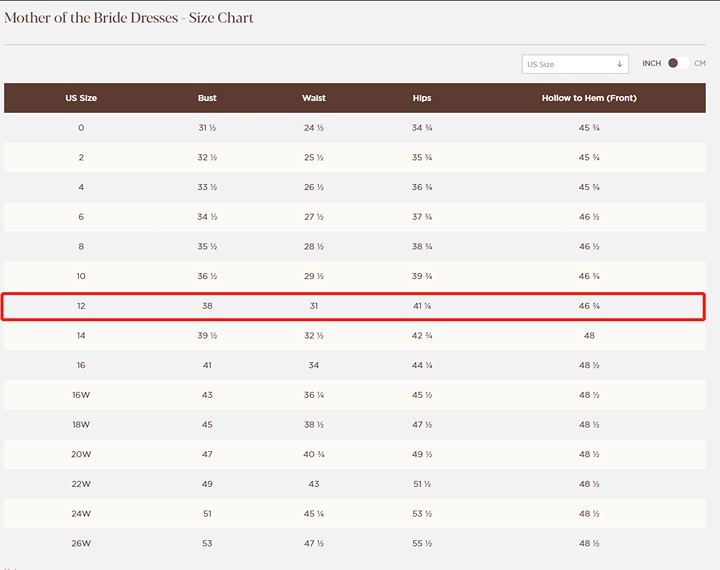
Task: Click hollow to hem value 48 for size 14
Action: pyautogui.click(x=589, y=335)
